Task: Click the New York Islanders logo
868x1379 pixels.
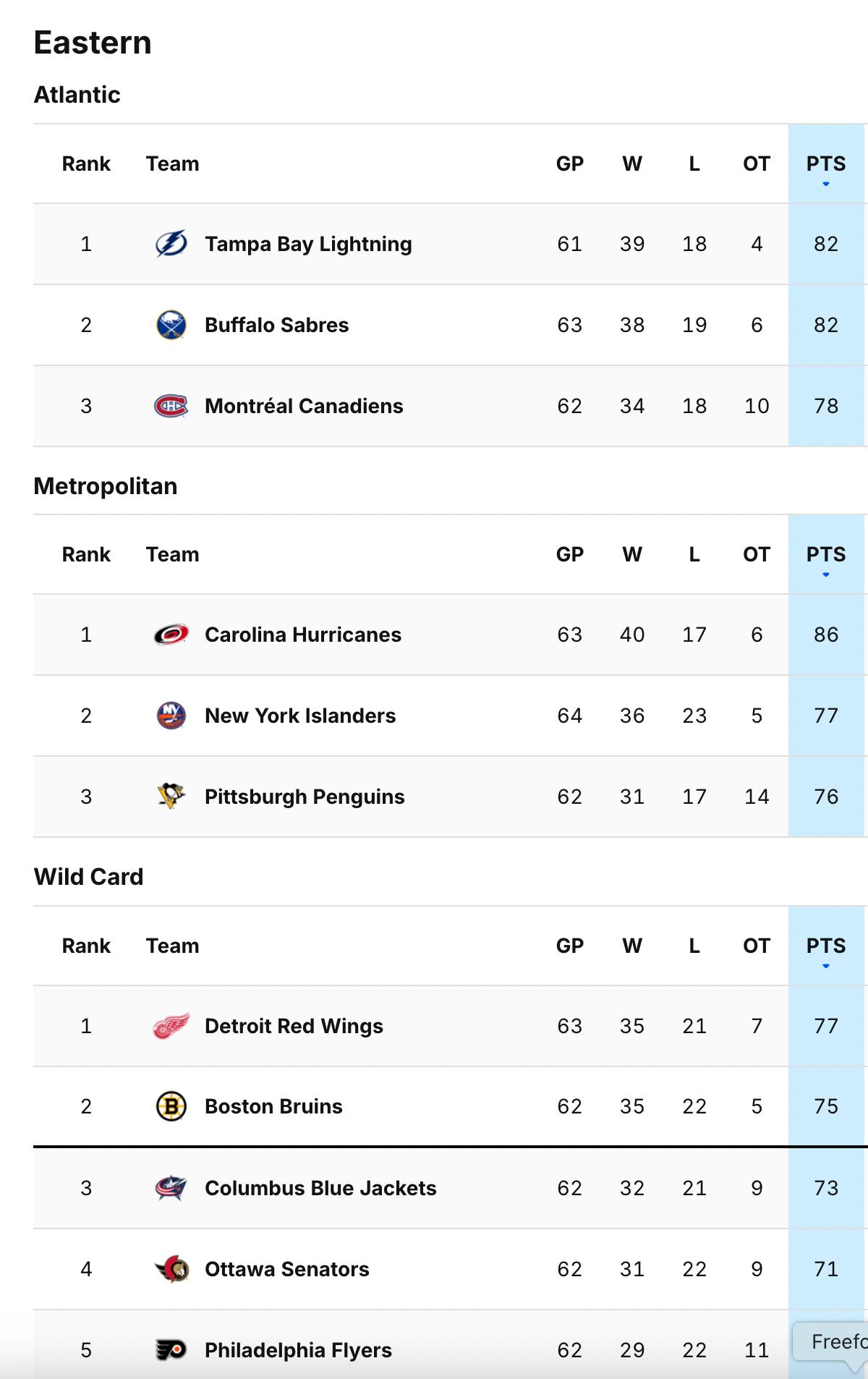Action: pyautogui.click(x=171, y=716)
